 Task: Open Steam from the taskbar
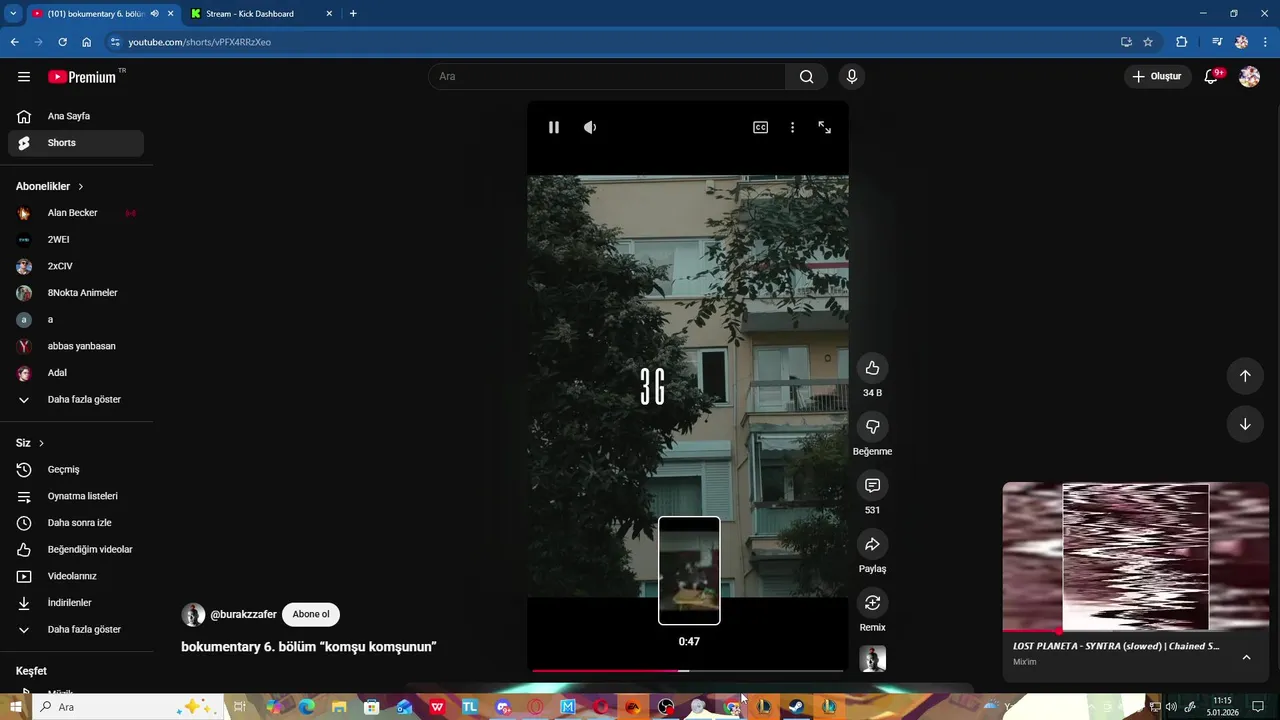[796, 707]
